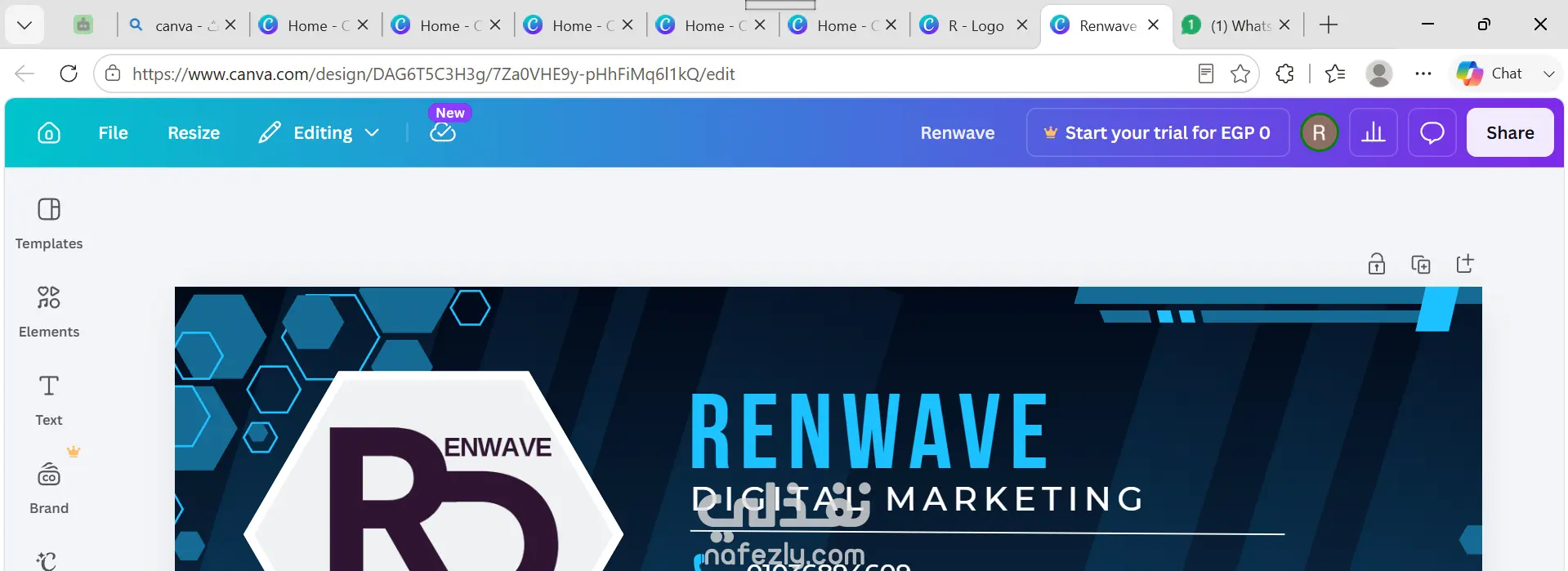Start your trial for EGP 0
Screen dimensions: 1568x571
point(1158,132)
